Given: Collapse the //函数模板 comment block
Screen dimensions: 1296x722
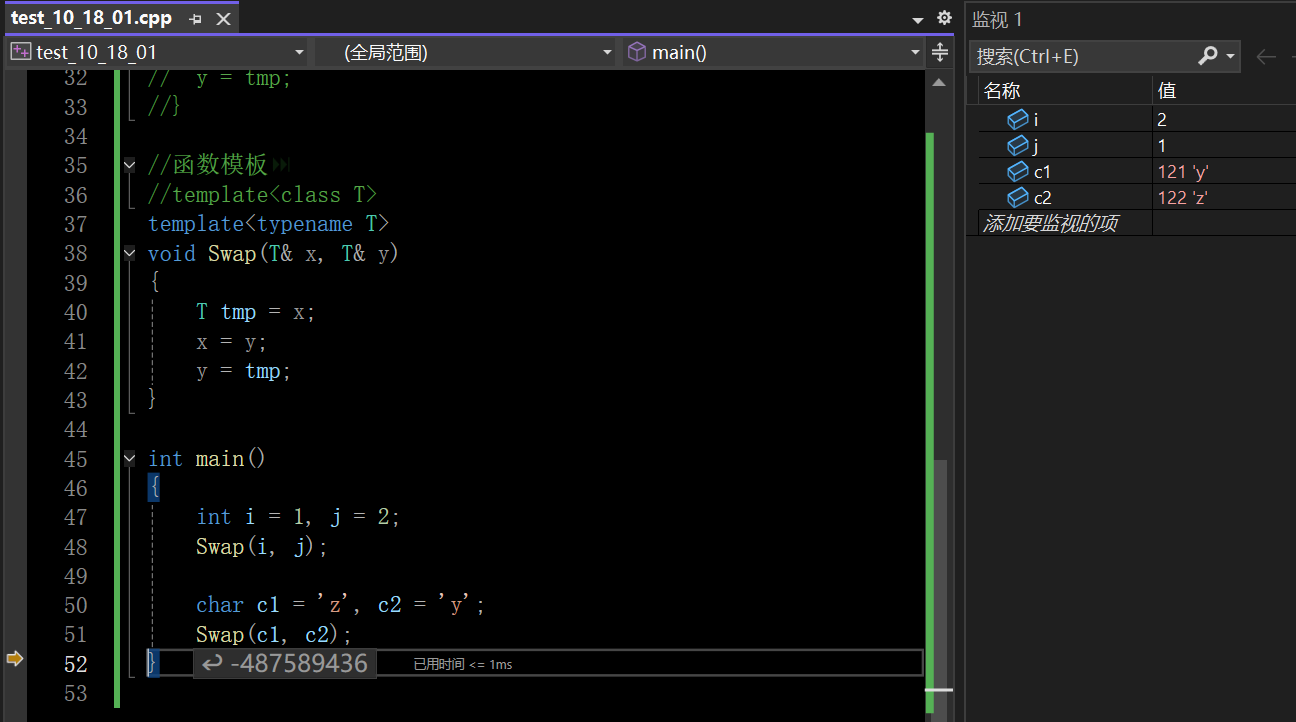Looking at the screenshot, I should point(129,165).
